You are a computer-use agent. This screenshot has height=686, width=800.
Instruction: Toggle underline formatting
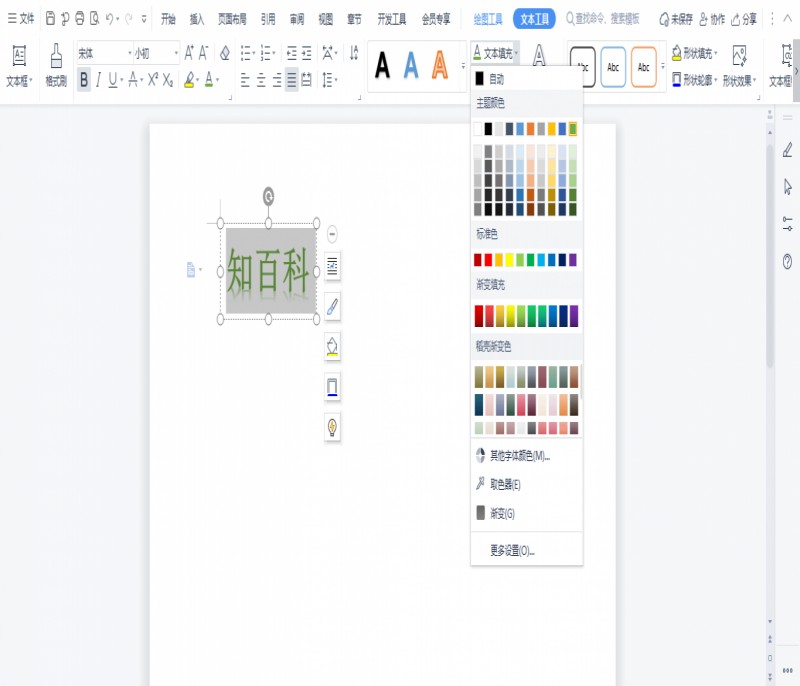113,80
